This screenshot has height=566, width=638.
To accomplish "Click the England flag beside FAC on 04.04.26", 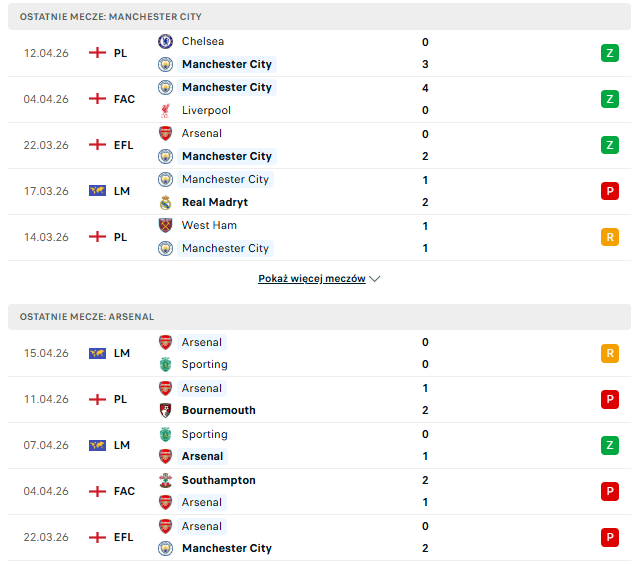I will point(97,99).
